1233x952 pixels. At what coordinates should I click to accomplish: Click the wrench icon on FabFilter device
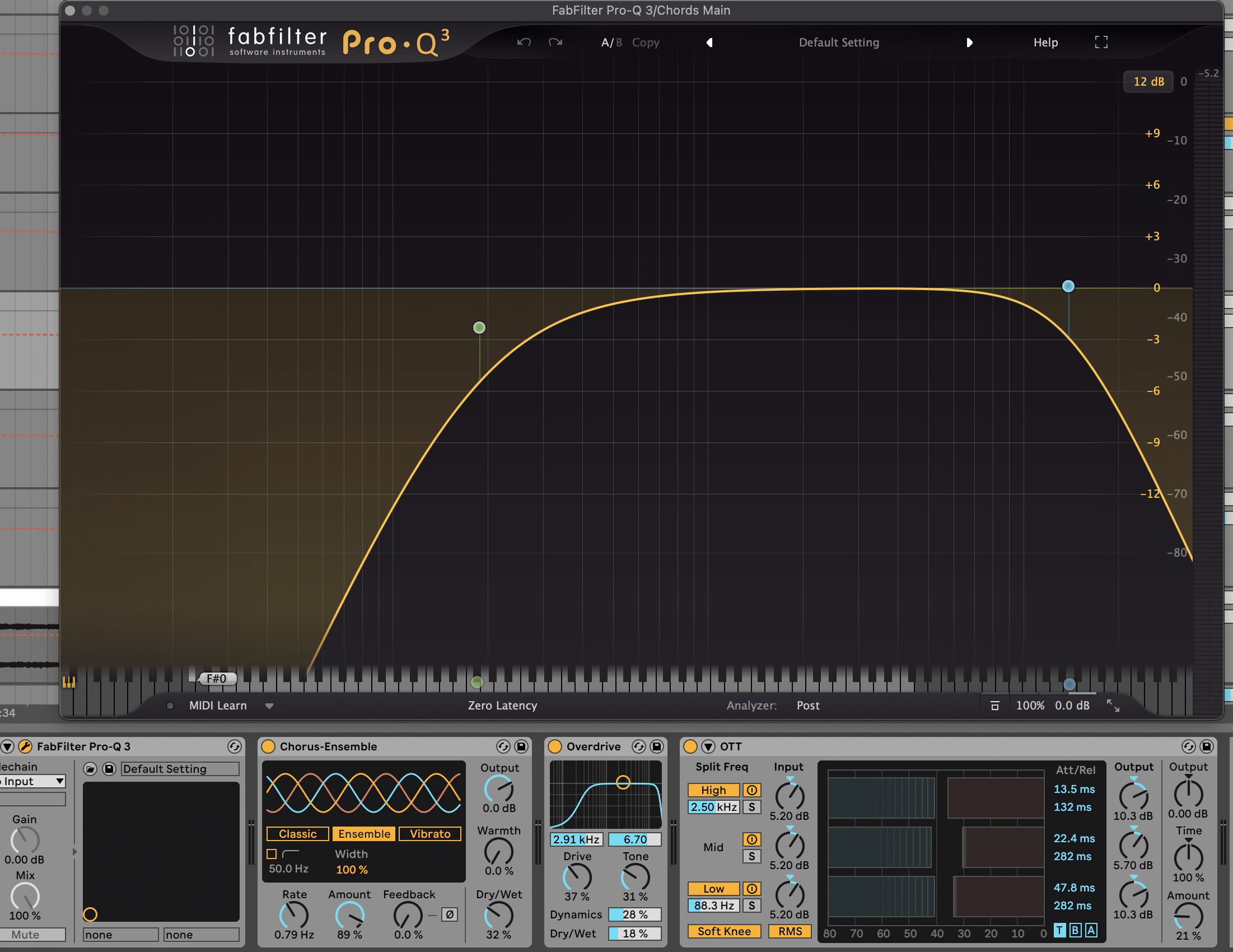(25, 746)
